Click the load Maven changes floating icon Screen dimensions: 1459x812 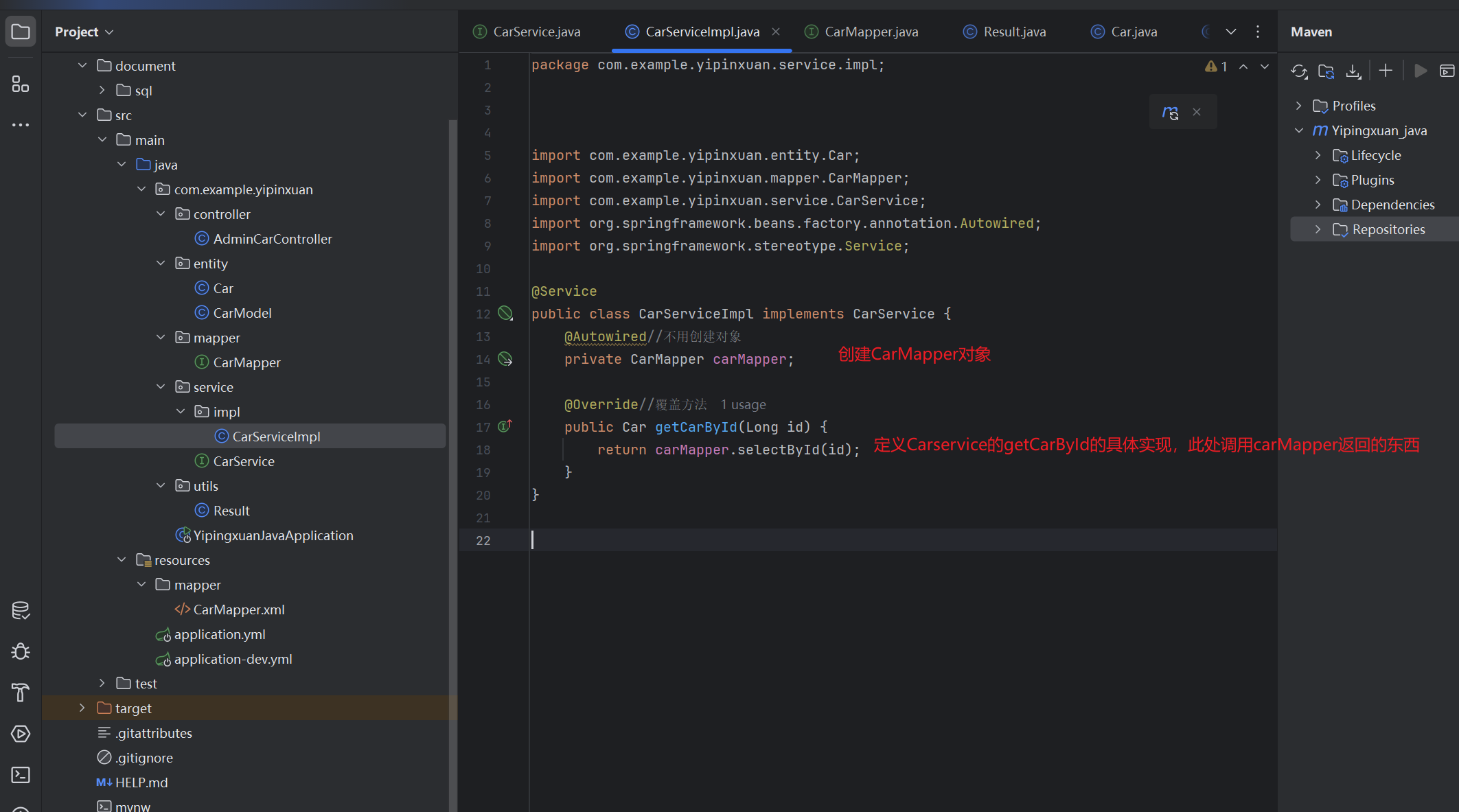1171,113
